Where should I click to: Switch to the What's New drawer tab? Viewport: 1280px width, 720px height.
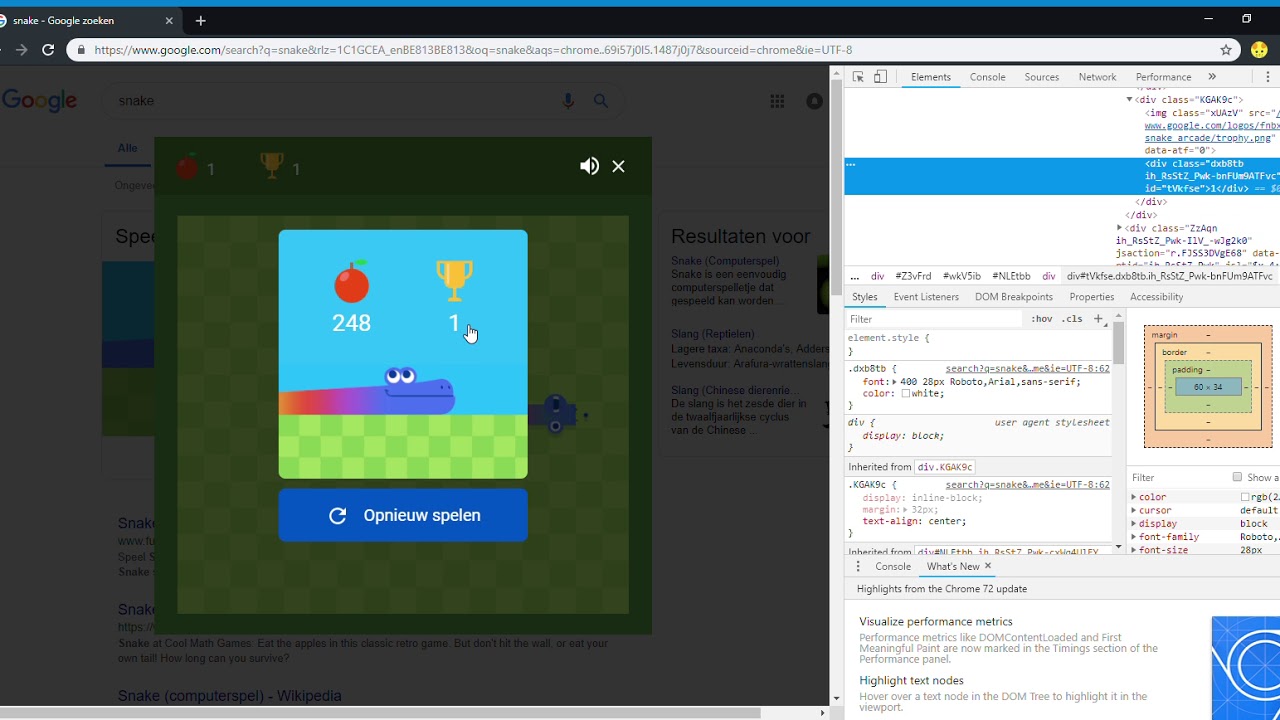953,566
